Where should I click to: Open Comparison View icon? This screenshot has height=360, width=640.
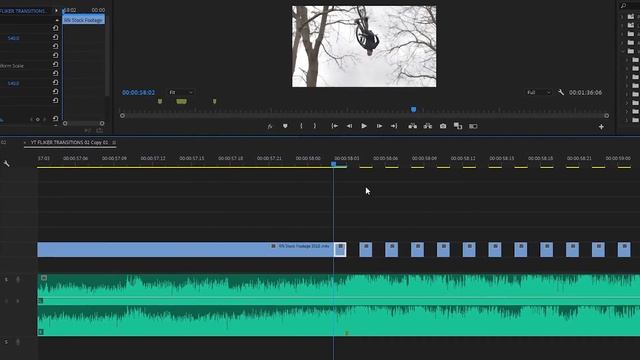coord(458,126)
